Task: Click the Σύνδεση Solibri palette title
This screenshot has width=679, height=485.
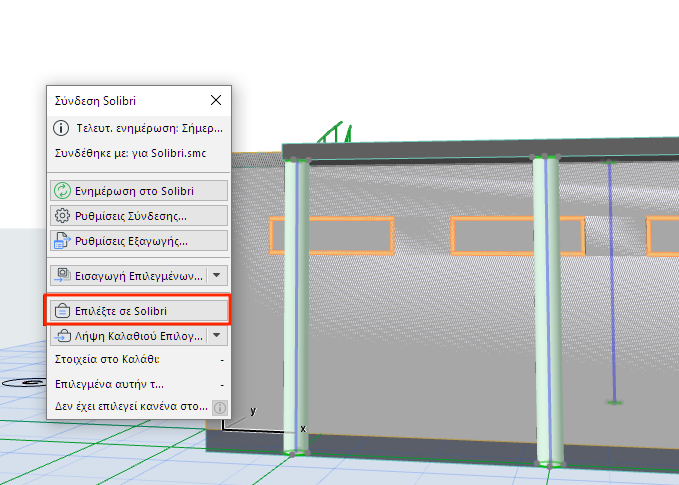Action: [95, 101]
